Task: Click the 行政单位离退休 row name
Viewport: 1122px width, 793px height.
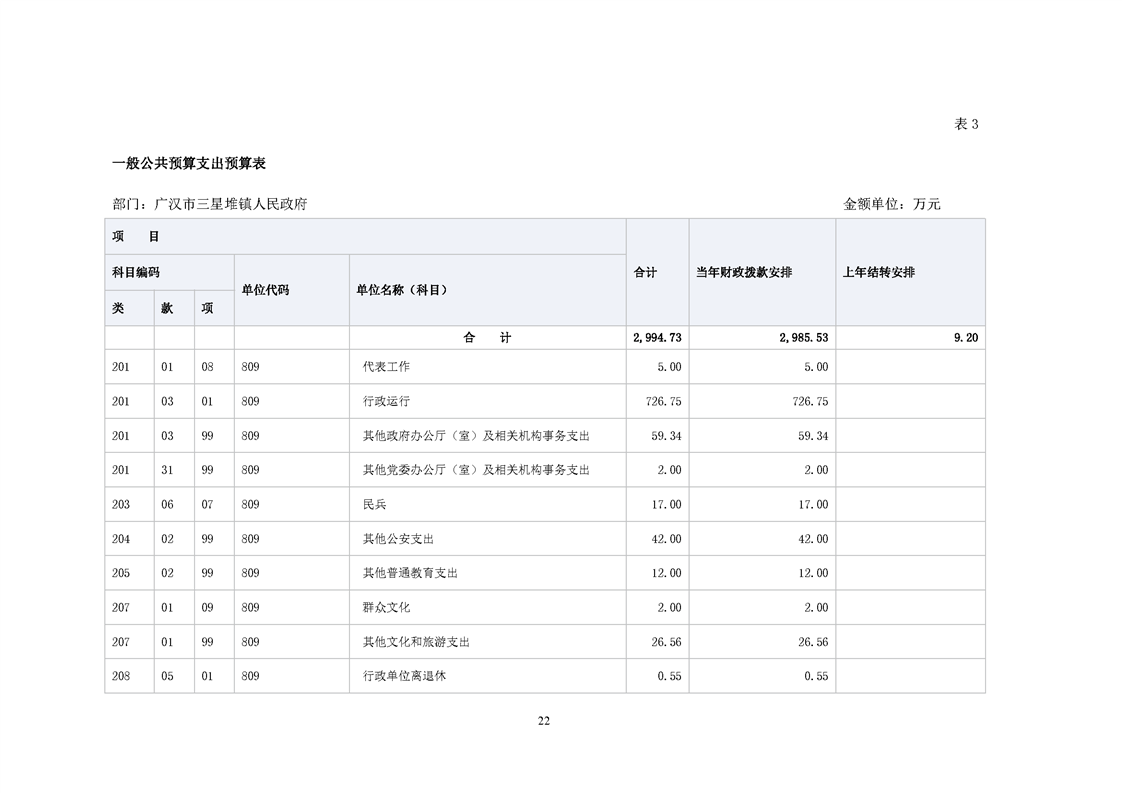Action: [x=404, y=676]
